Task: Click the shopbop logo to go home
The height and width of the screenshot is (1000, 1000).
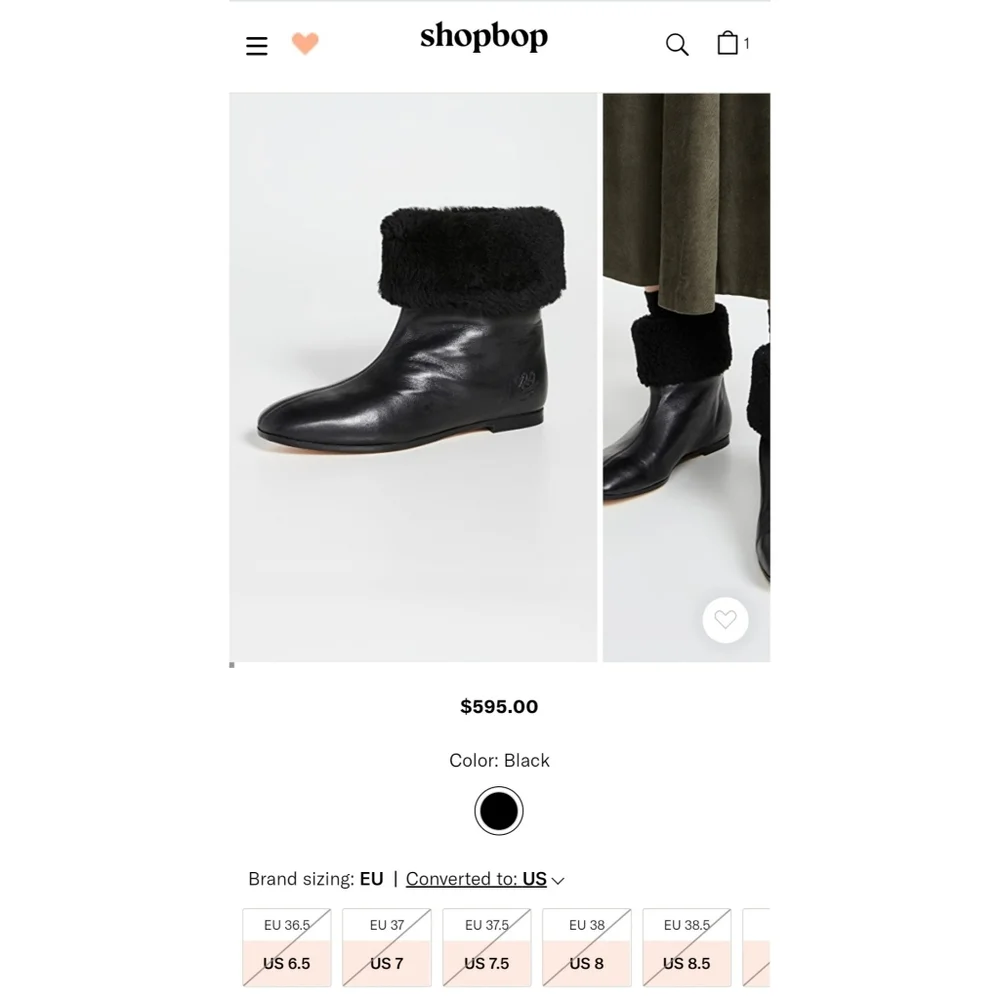Action: 484,38
